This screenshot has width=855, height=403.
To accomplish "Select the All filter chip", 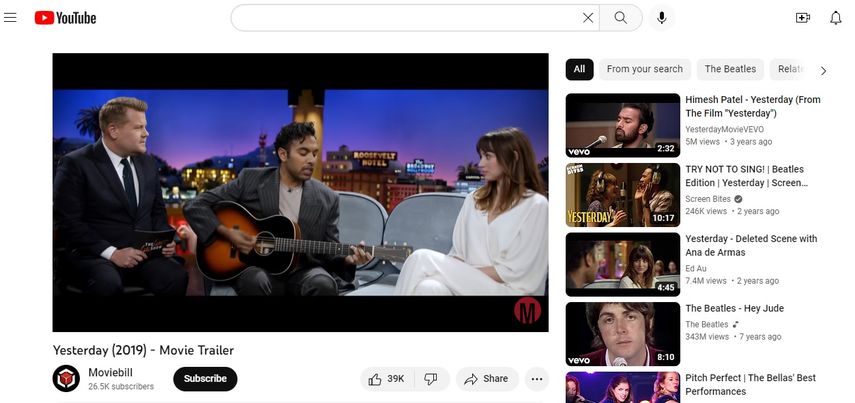I will tap(579, 69).
